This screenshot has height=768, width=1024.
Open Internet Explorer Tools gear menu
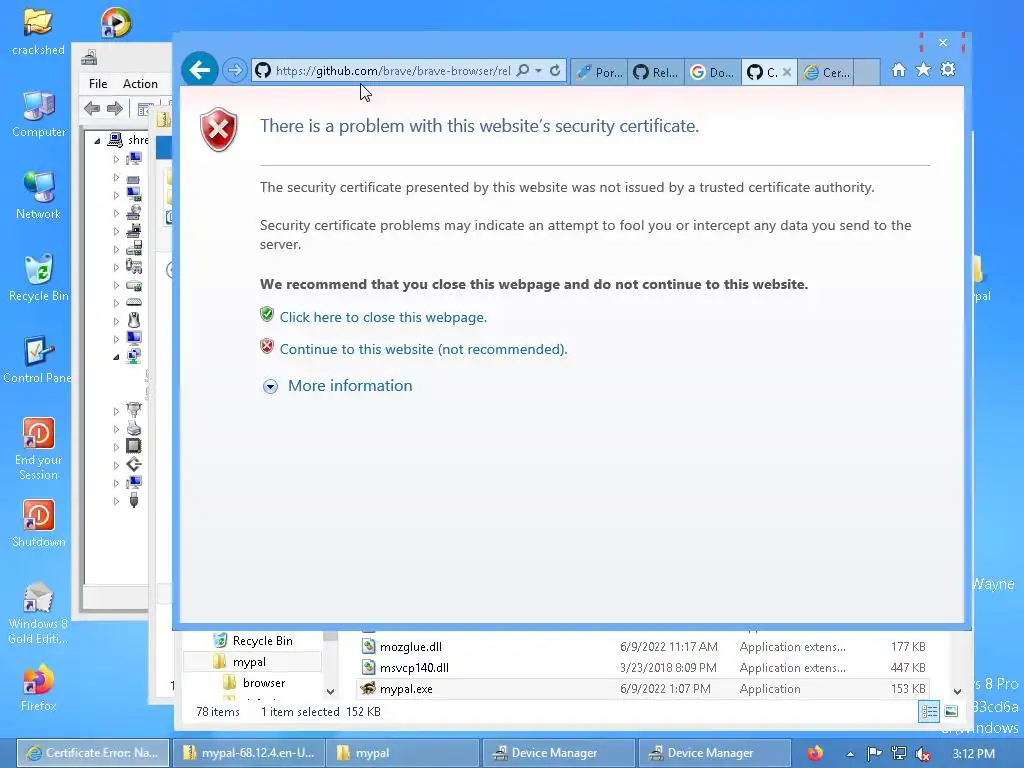click(x=948, y=69)
